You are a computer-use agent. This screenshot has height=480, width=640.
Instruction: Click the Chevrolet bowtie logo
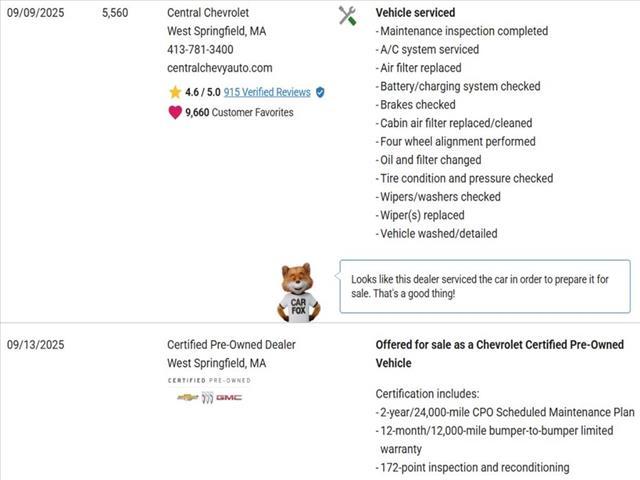coord(187,397)
